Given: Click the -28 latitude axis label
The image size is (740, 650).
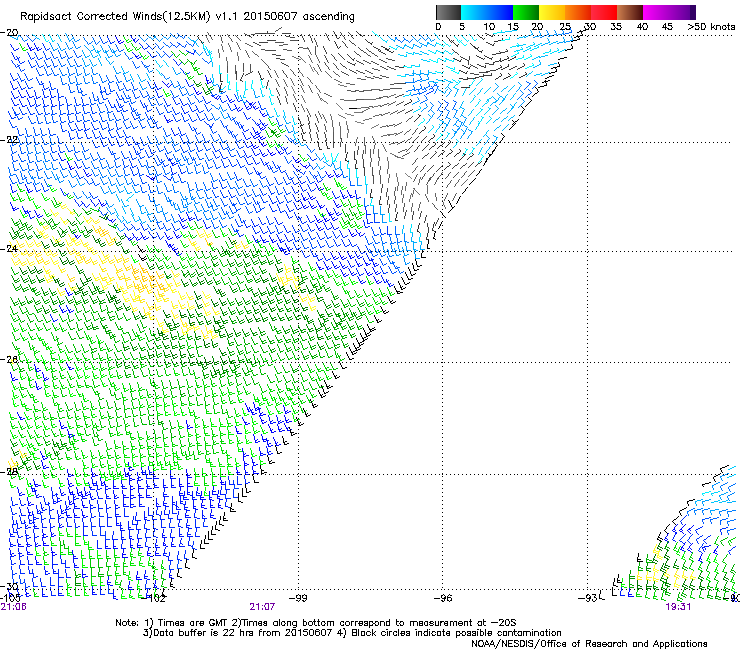Looking at the screenshot, I should (9, 472).
